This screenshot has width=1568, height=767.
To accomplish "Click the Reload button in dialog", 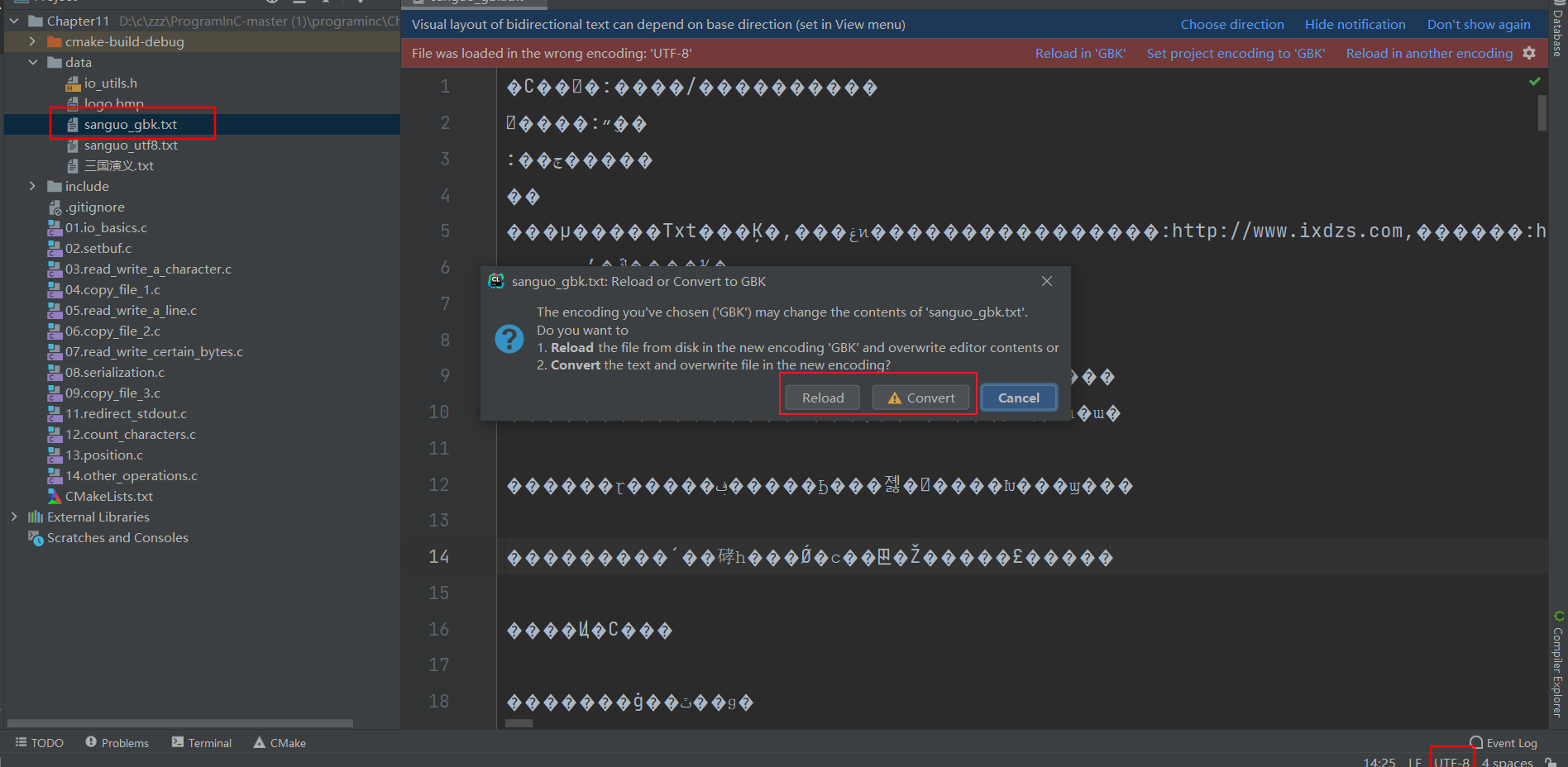I will (823, 398).
